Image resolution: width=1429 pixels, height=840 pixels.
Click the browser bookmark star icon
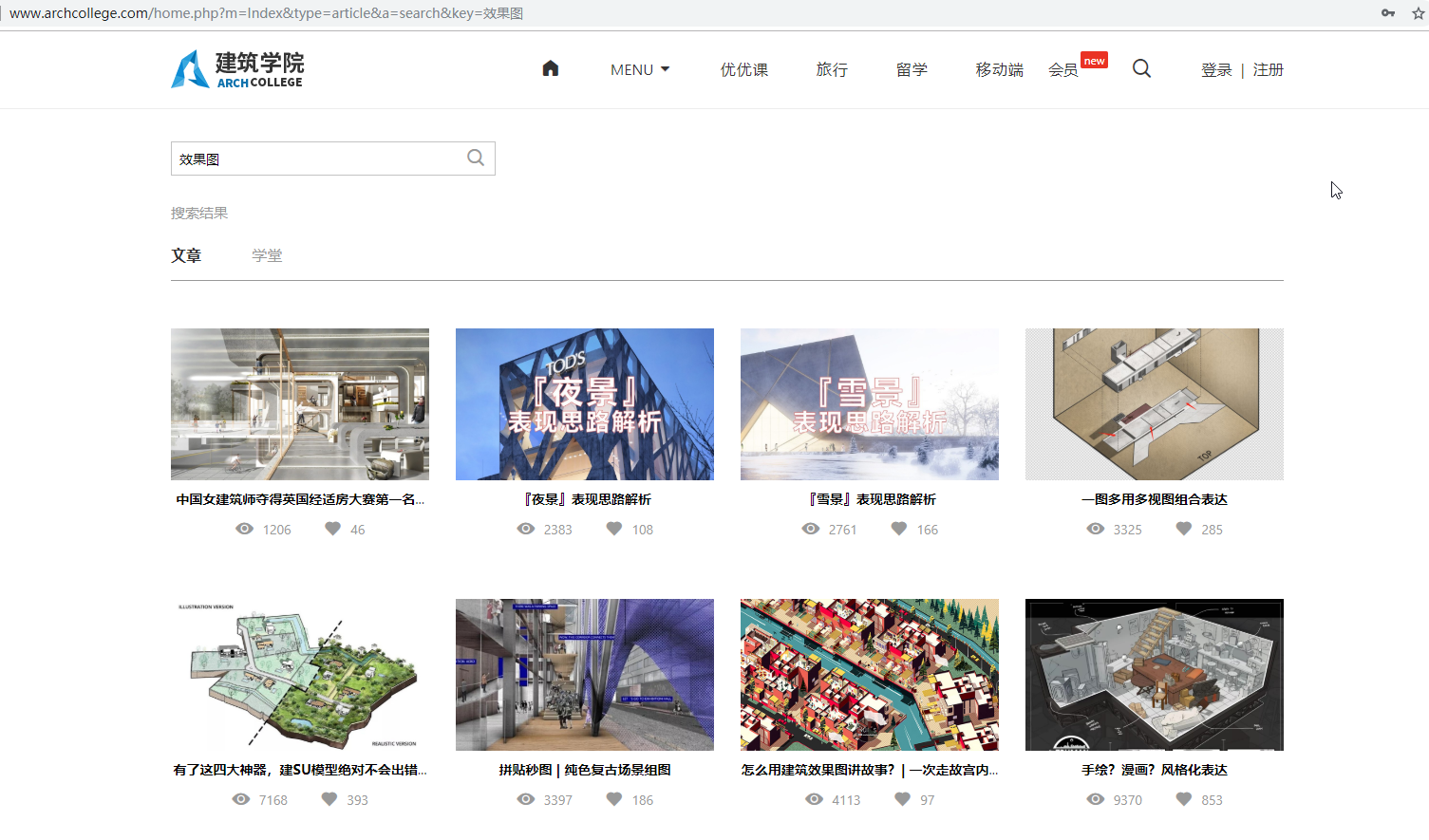1419,13
